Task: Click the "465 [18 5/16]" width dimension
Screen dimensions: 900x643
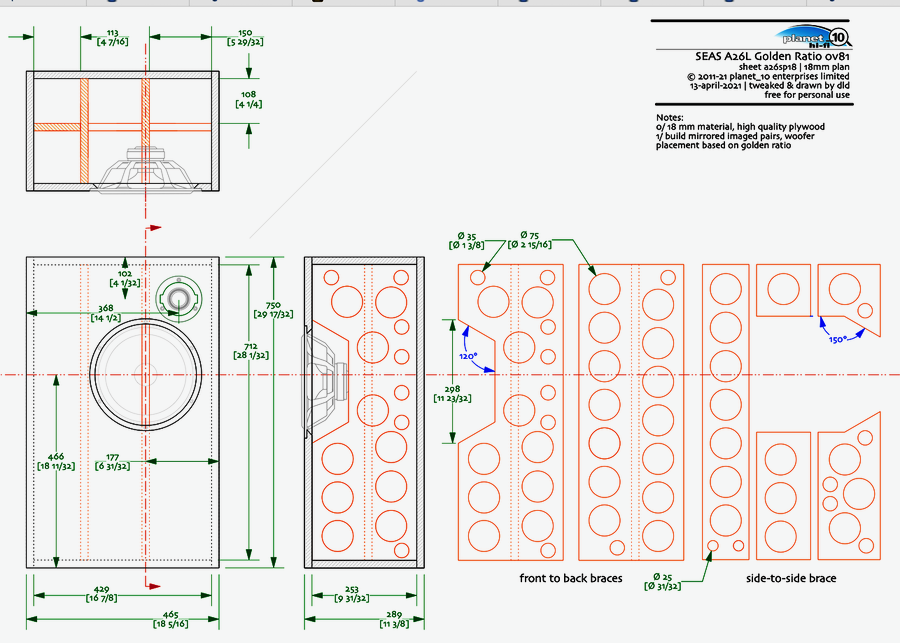Action: (x=170, y=619)
